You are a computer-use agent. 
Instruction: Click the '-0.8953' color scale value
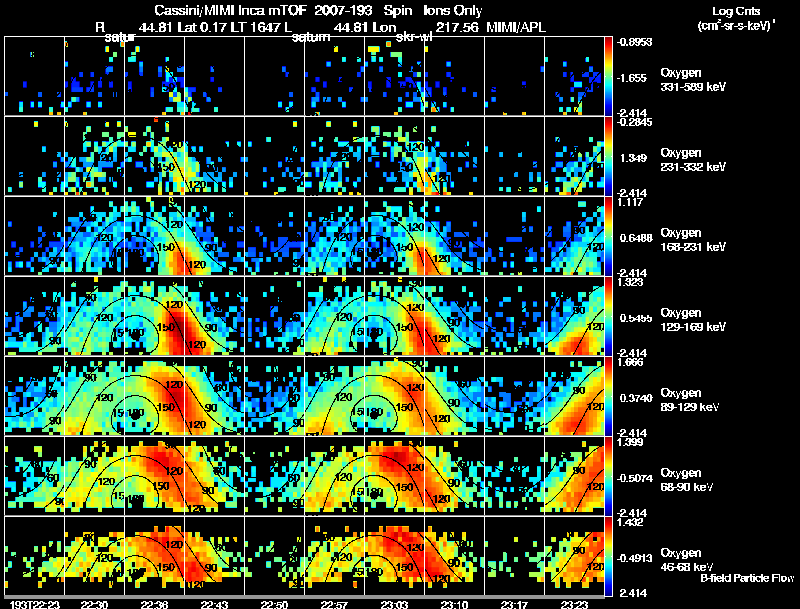point(634,42)
